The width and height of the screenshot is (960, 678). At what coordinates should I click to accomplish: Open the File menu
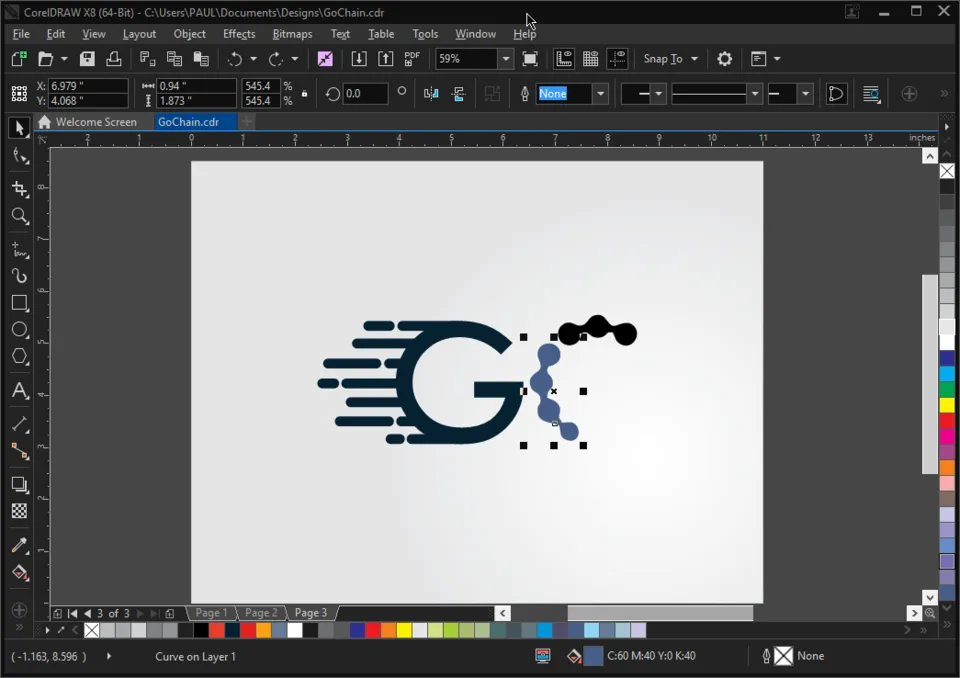pos(21,34)
